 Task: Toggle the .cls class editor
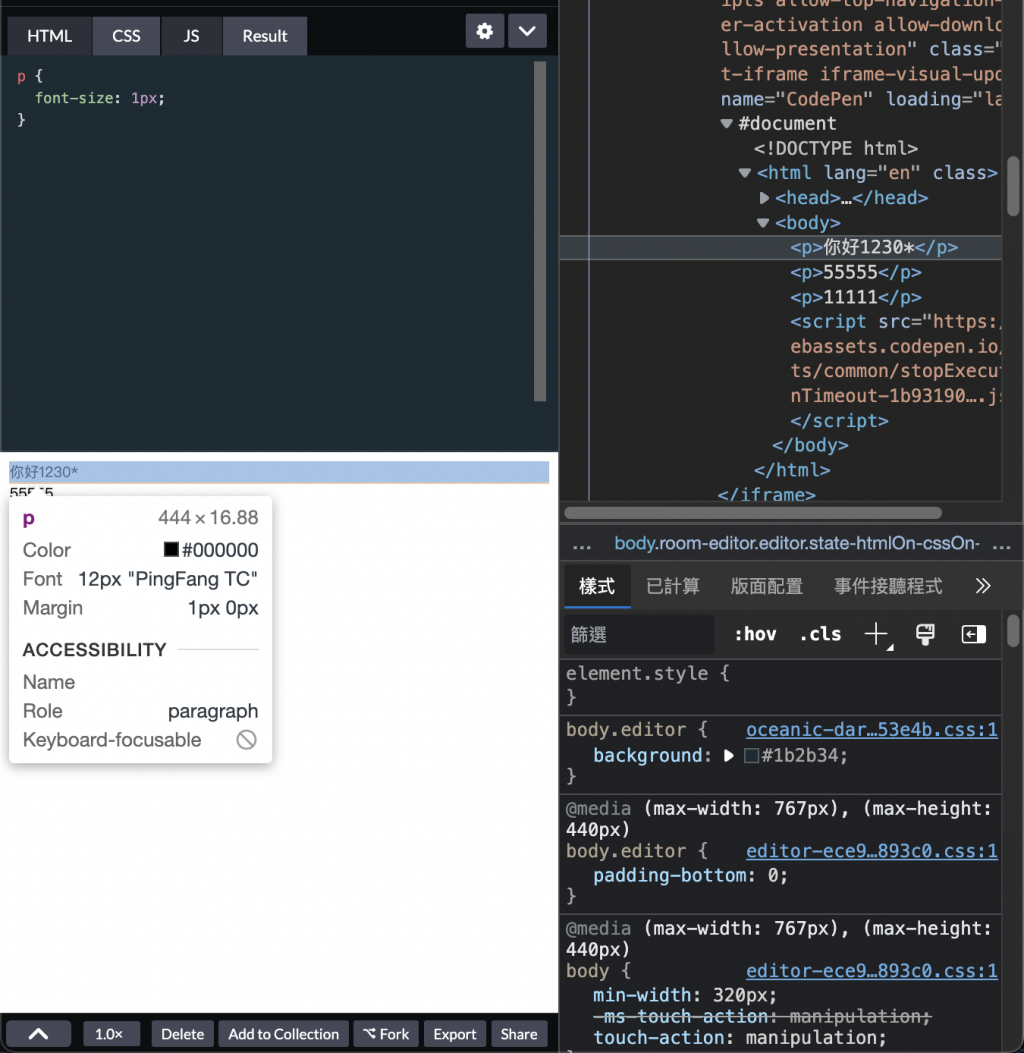coord(820,634)
